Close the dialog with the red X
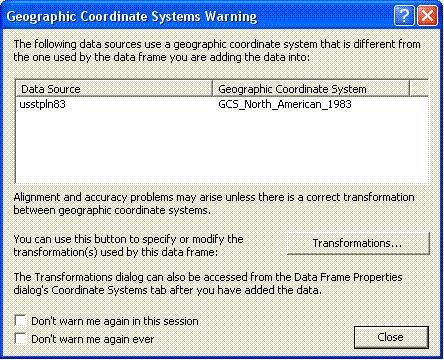444x360 pixels. coord(428,15)
